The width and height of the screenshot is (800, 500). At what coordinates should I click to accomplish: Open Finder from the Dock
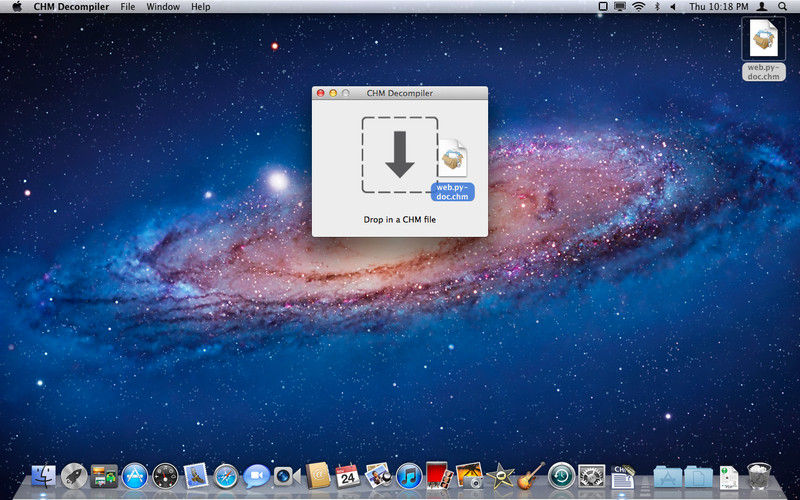point(44,476)
